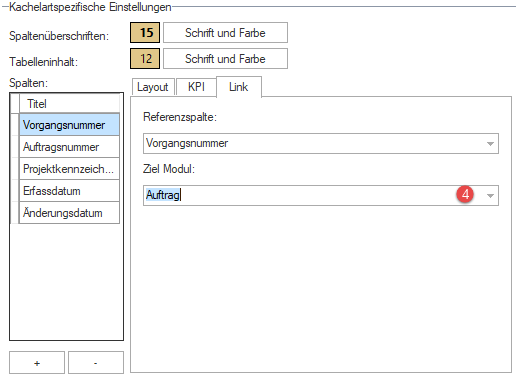Select the Erfassdatum column row

click(69, 191)
